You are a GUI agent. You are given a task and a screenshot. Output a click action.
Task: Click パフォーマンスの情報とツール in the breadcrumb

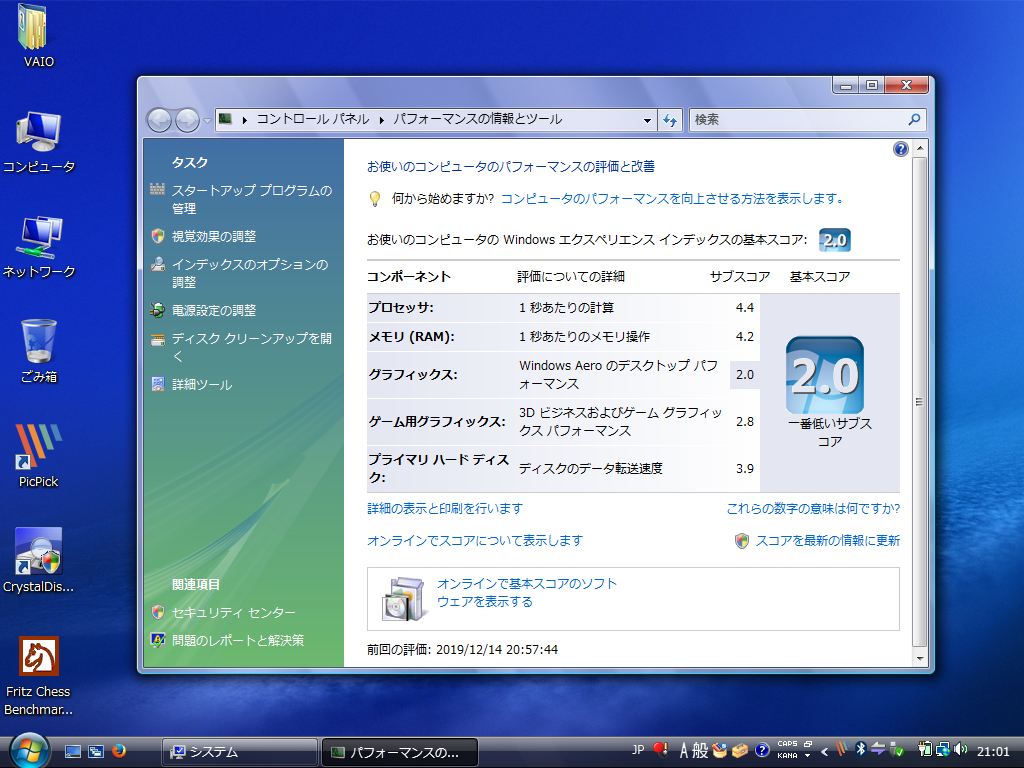[x=477, y=120]
